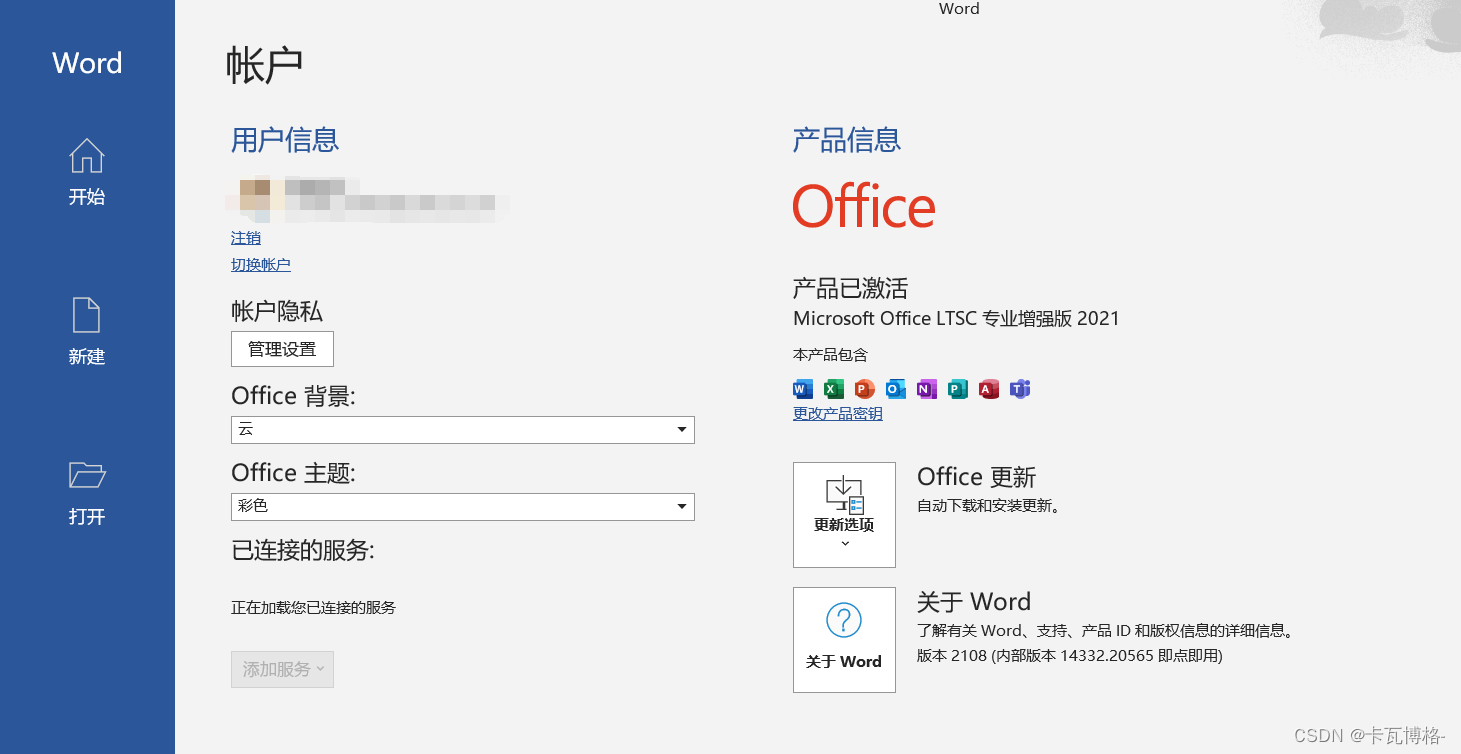Viewport: 1461px width, 754px height.
Task: Click the 用户信息 heading
Action: coord(285,140)
